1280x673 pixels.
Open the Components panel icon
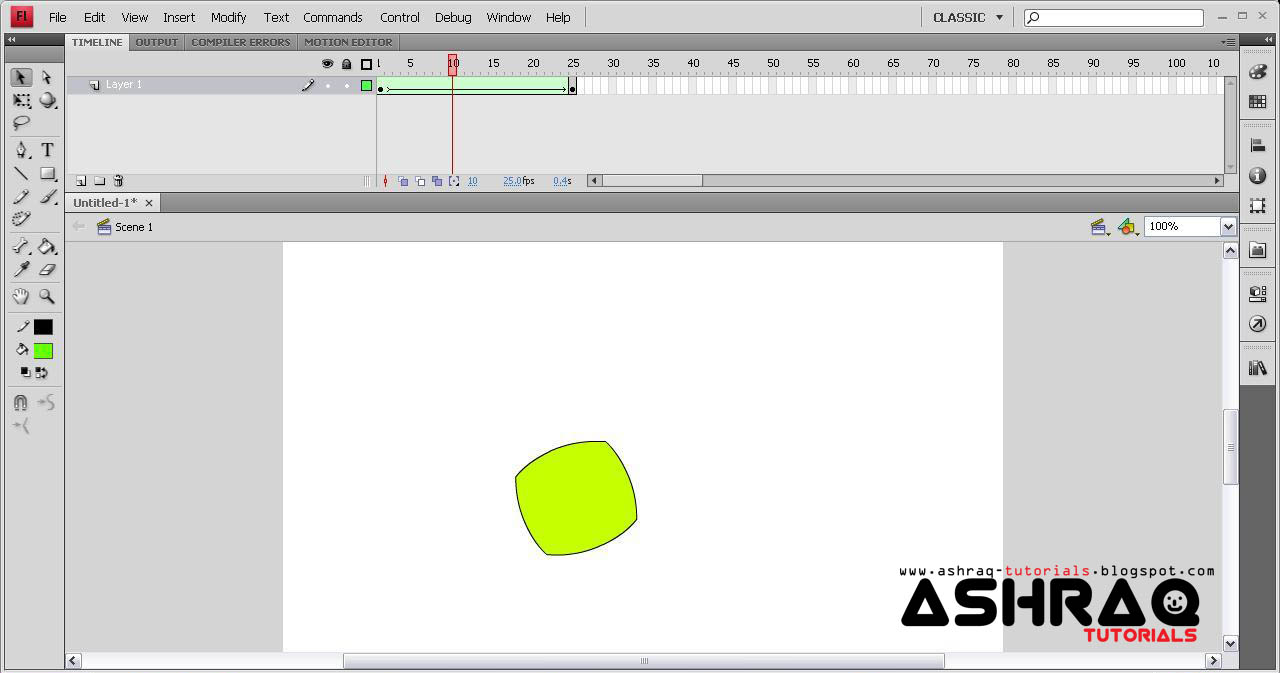coord(1258,294)
